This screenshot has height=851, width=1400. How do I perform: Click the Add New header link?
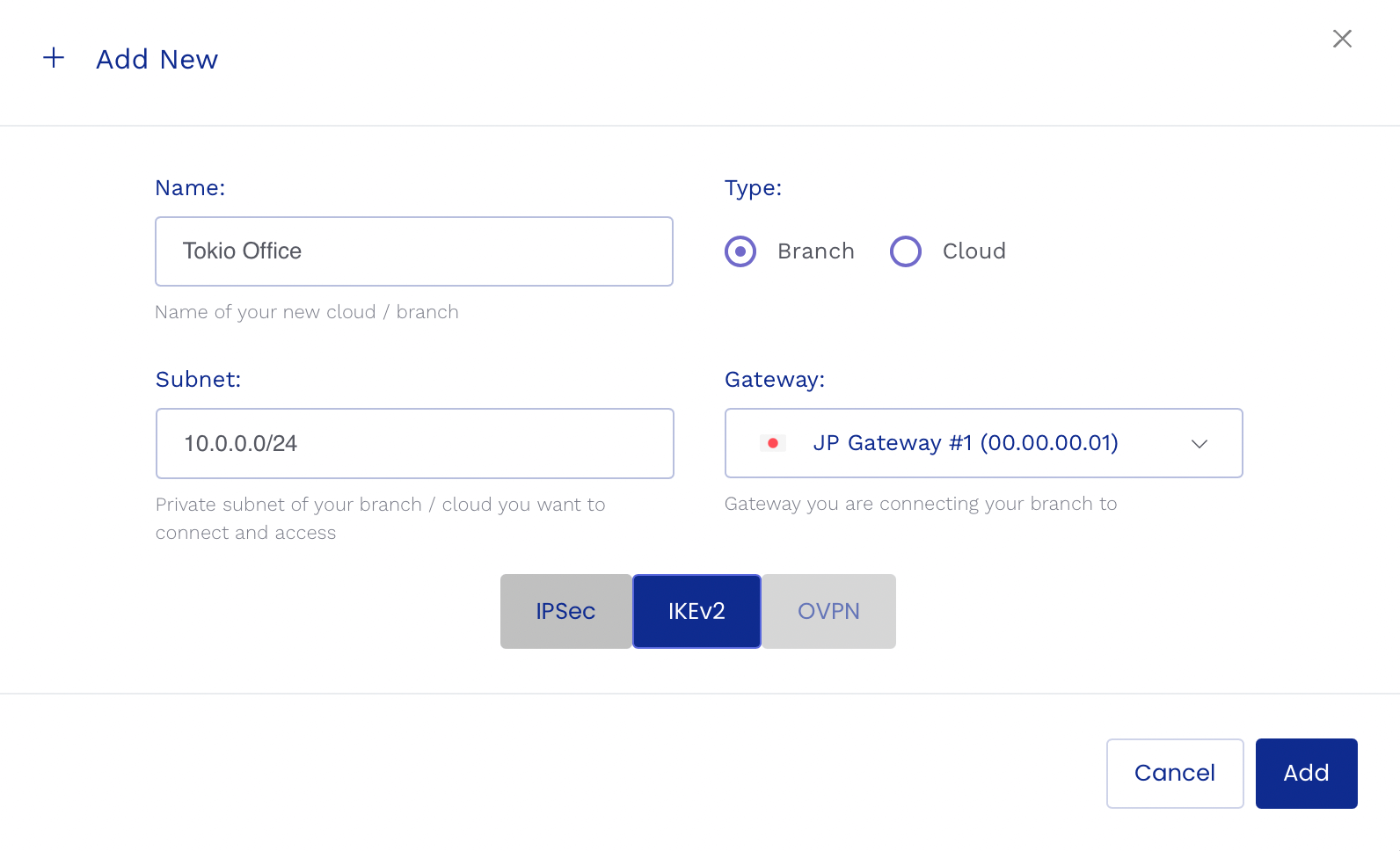coord(157,59)
